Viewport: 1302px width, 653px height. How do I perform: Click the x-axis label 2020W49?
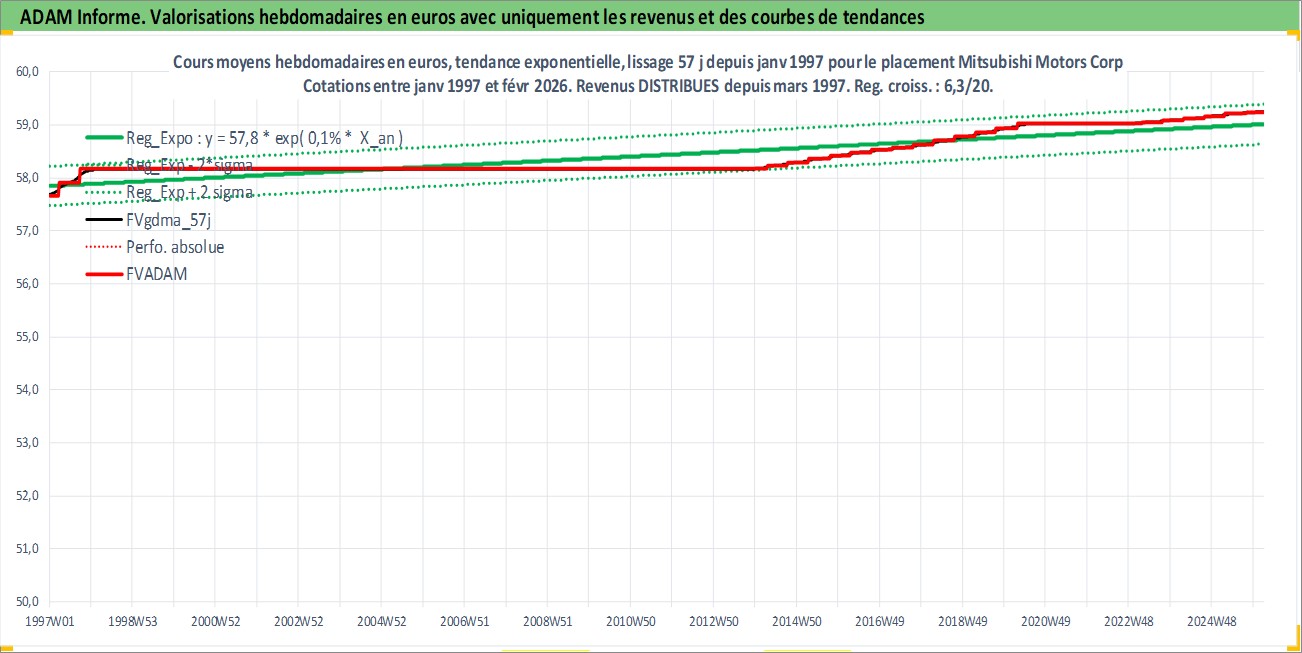coord(1046,622)
